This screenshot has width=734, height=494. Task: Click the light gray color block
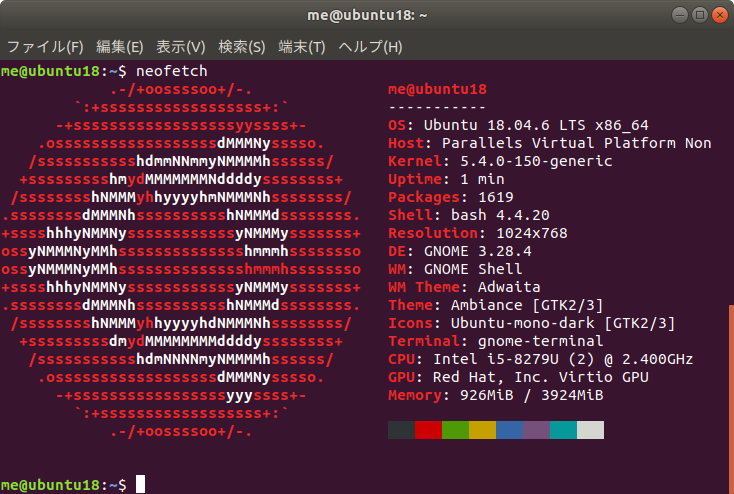(590, 430)
